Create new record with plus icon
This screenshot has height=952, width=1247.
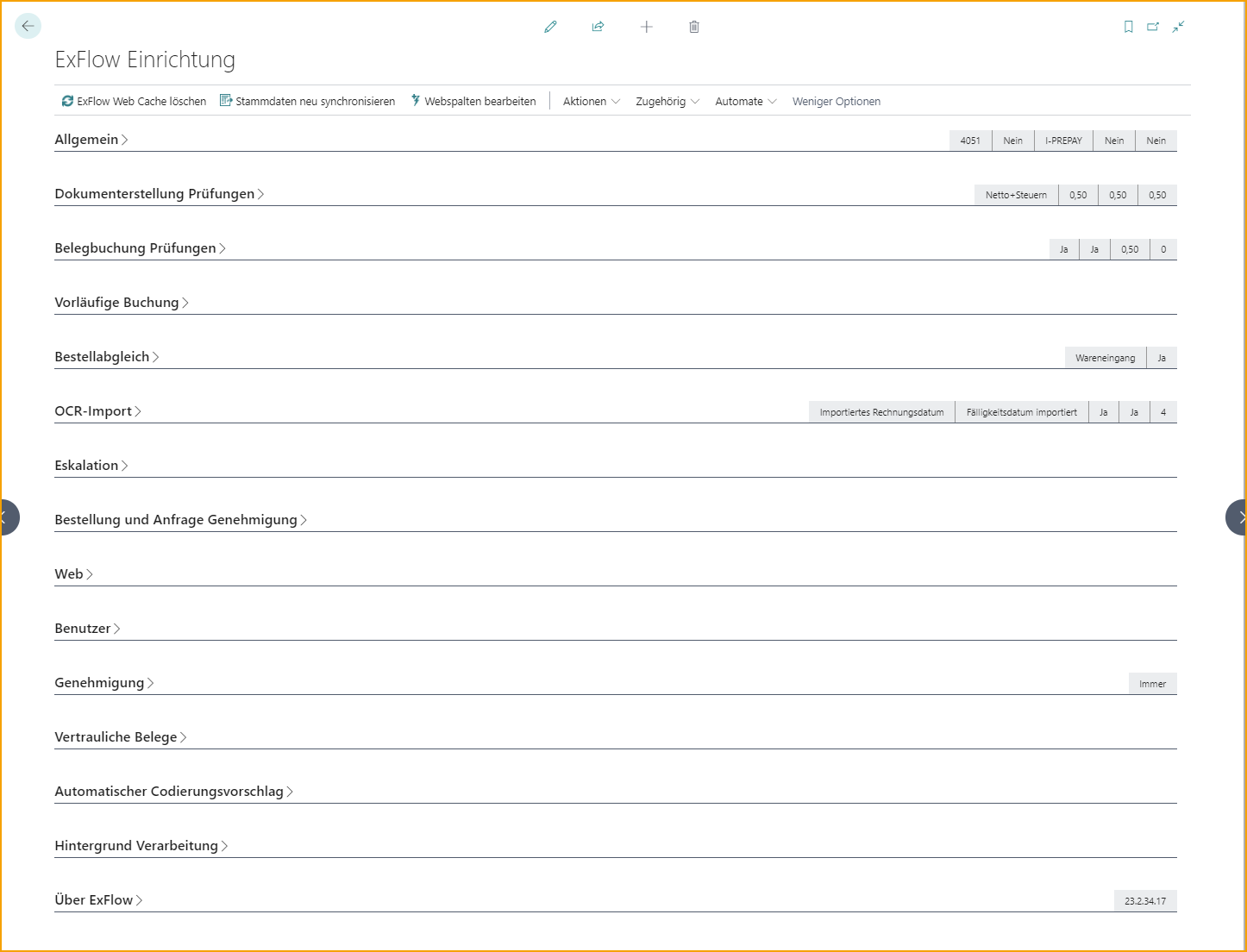646,27
